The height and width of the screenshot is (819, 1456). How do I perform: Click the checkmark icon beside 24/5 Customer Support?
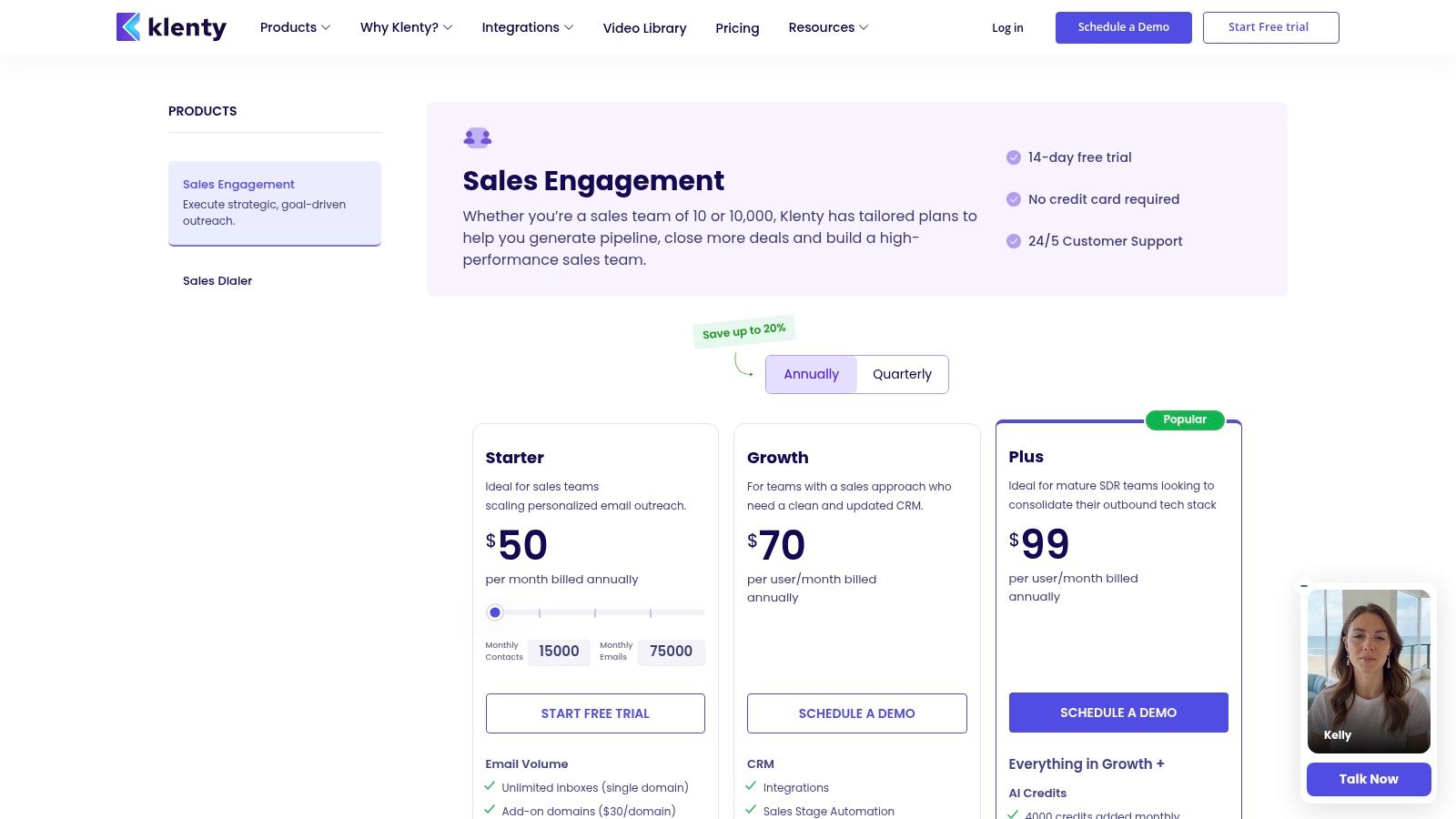pyautogui.click(x=1013, y=241)
